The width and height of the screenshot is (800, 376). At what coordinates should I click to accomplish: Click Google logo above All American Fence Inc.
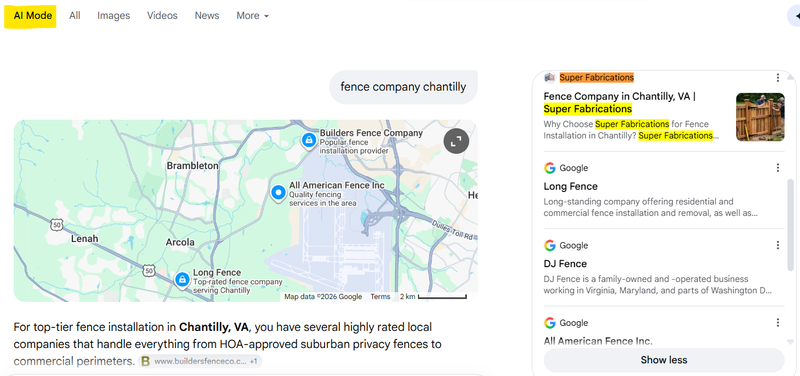[x=549, y=323]
